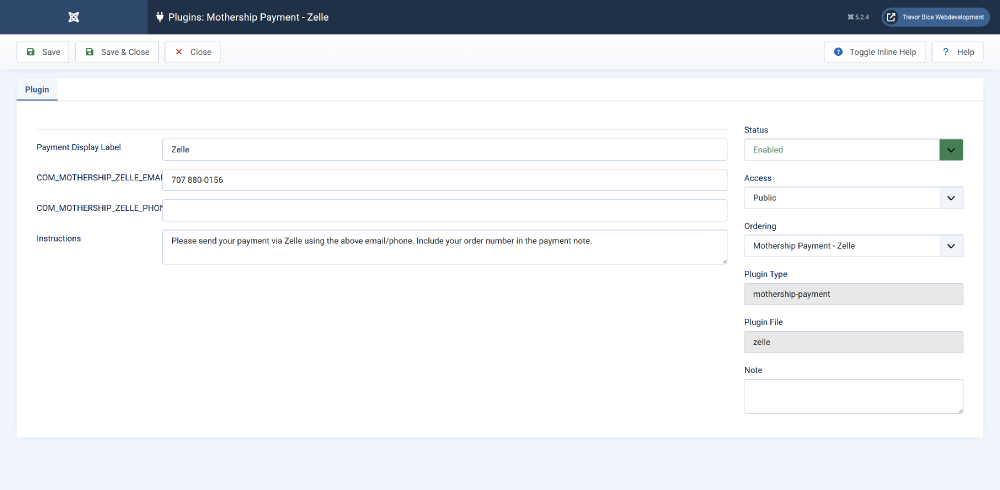Click the Plugin Type label
Image resolution: width=1000 pixels, height=490 pixels.
coord(766,274)
